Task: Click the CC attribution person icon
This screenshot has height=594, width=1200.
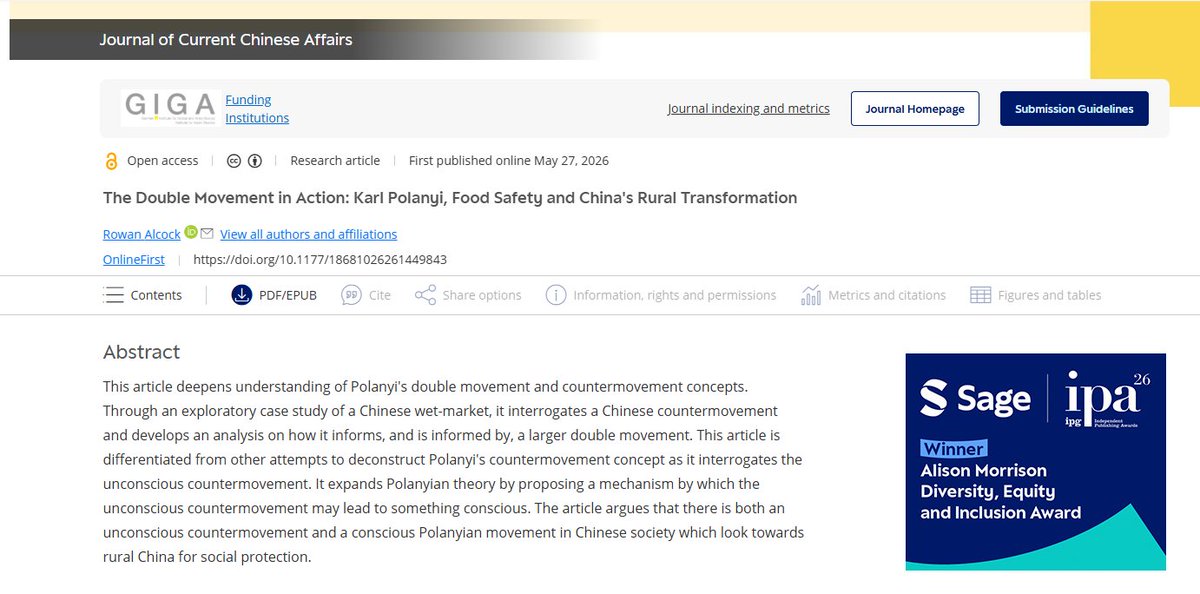Action: pos(255,161)
